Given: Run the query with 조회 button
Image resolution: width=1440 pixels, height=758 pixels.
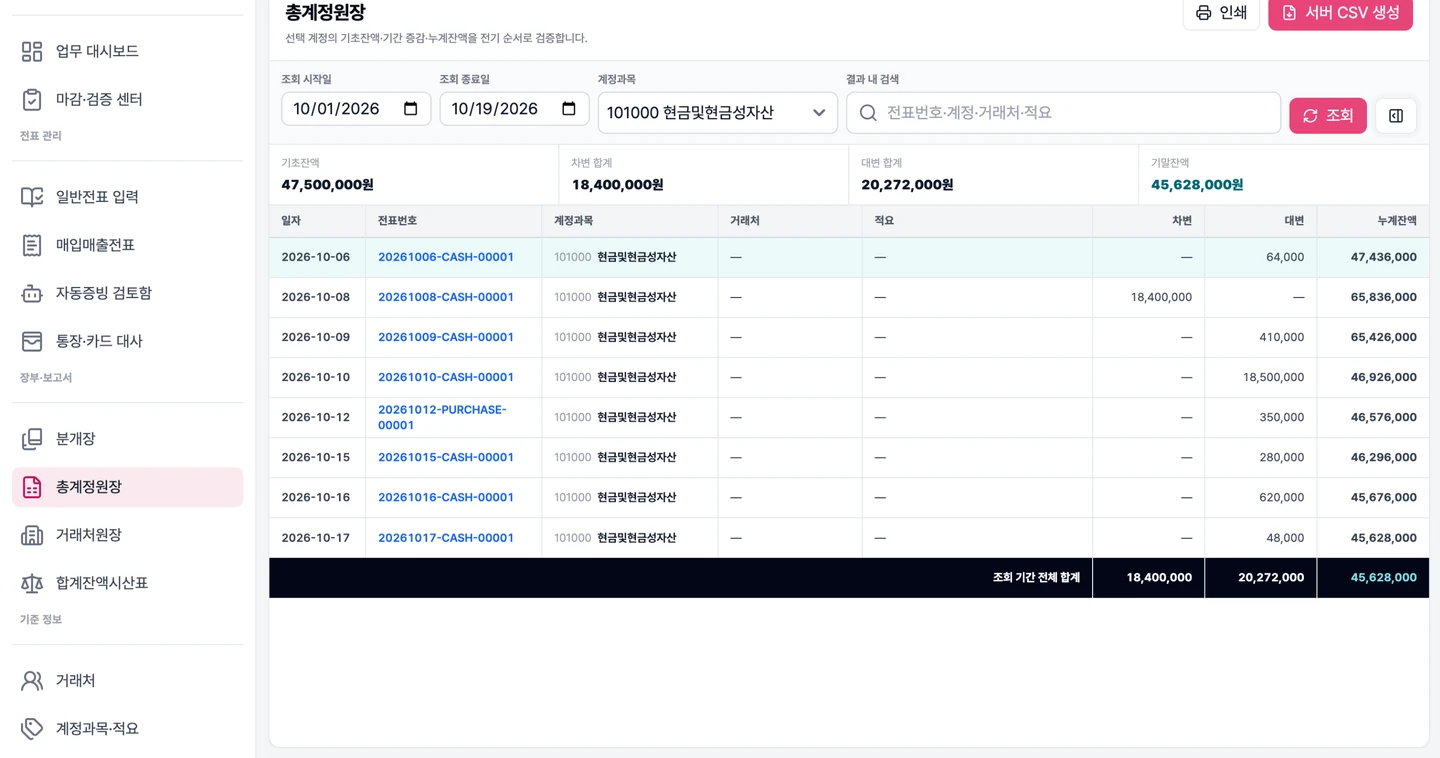Looking at the screenshot, I should coord(1328,116).
